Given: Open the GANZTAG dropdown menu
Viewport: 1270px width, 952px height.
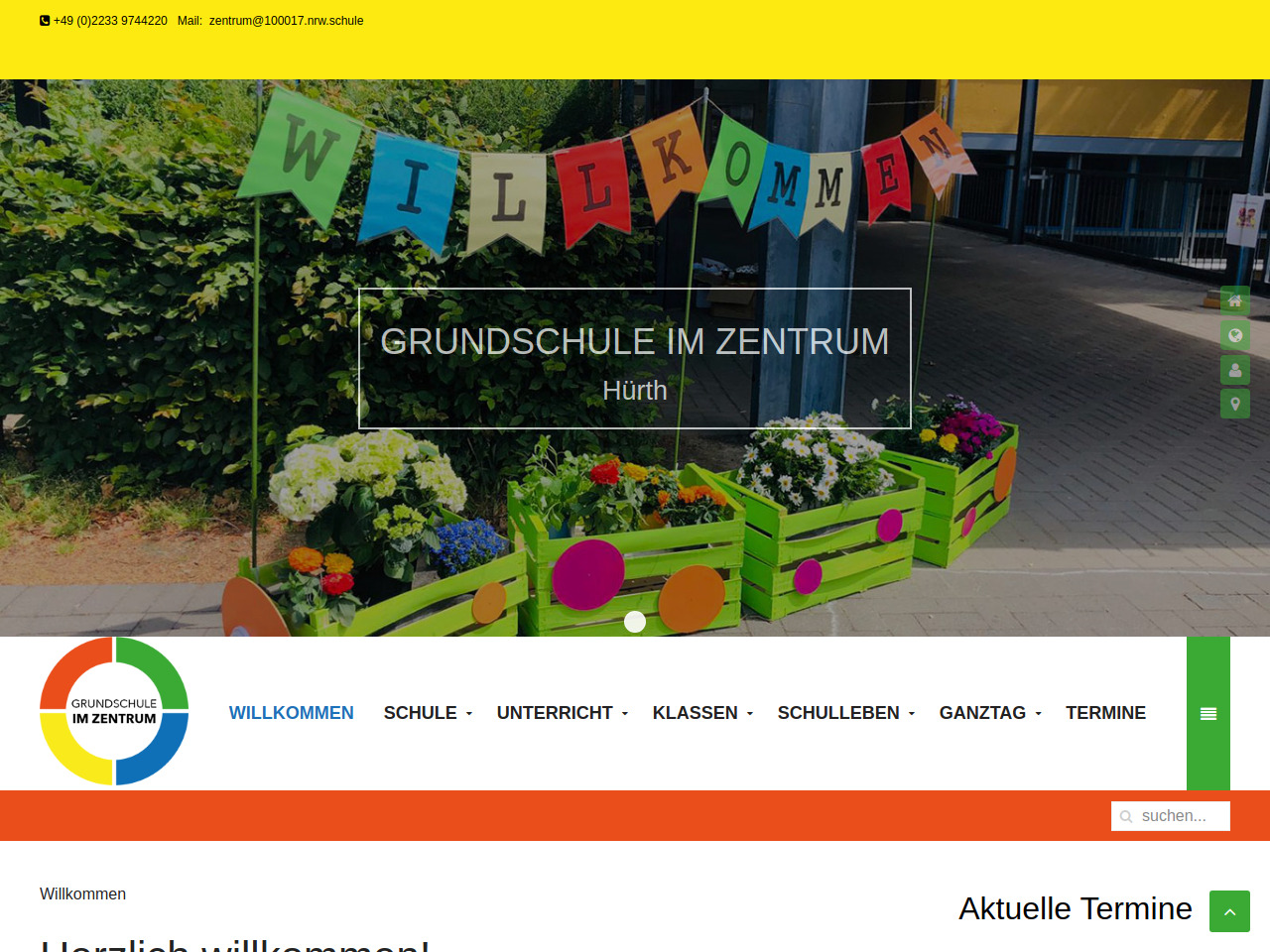Looking at the screenshot, I should pyautogui.click(x=990, y=713).
